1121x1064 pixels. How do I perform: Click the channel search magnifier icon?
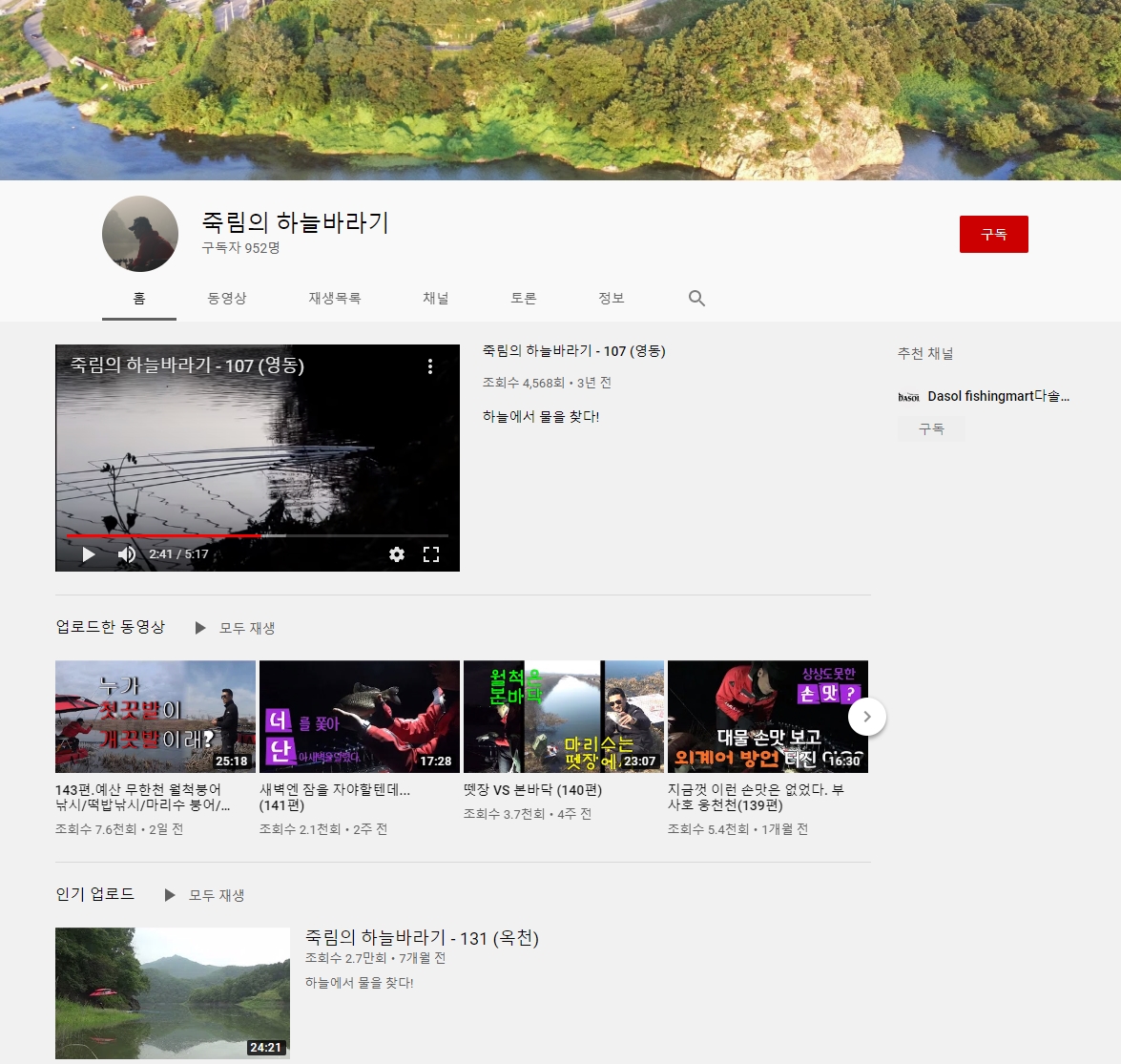point(696,299)
